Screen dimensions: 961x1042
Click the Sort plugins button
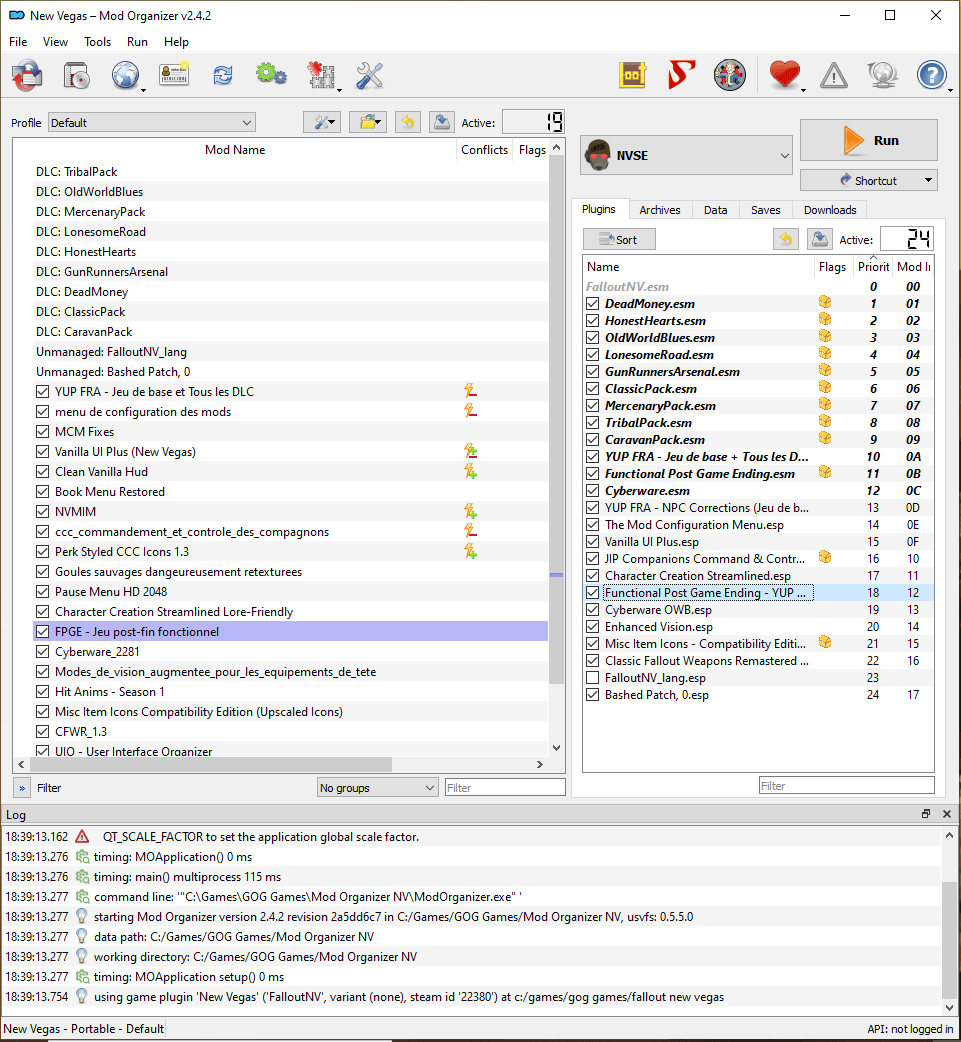coord(619,239)
